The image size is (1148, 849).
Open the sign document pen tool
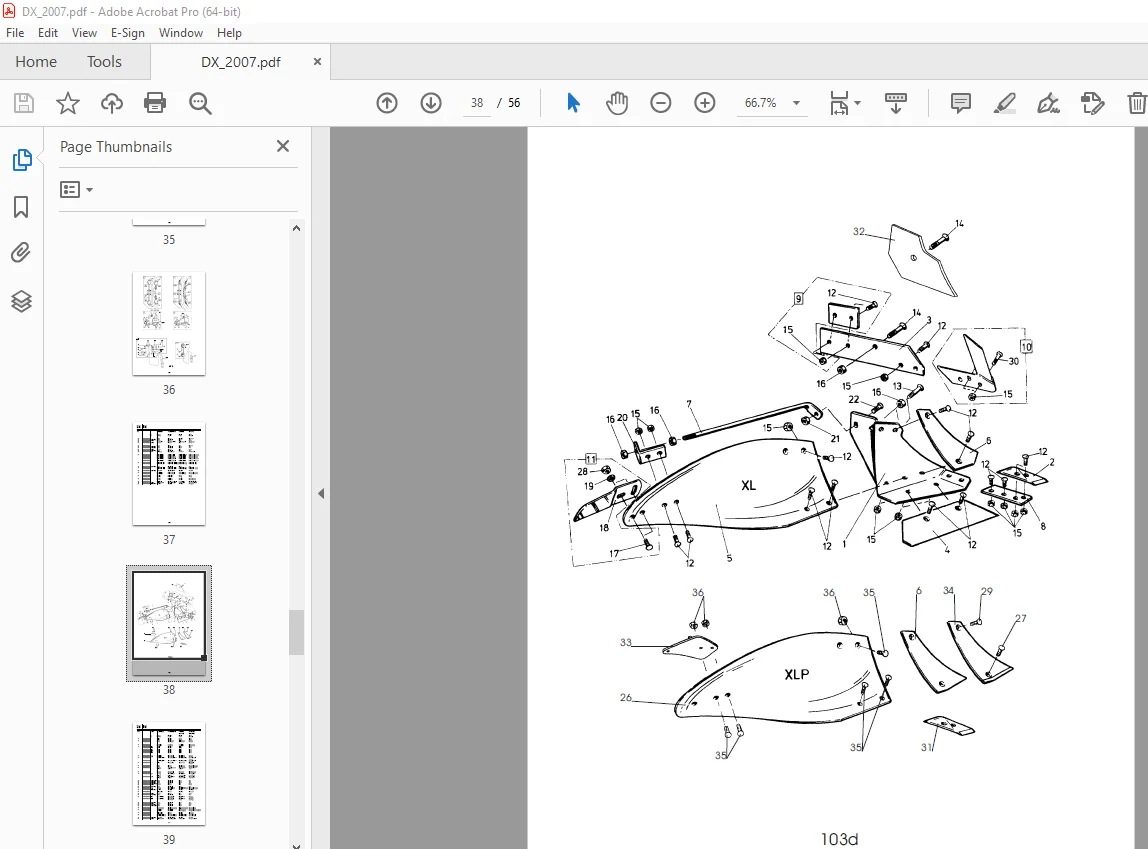(1048, 103)
